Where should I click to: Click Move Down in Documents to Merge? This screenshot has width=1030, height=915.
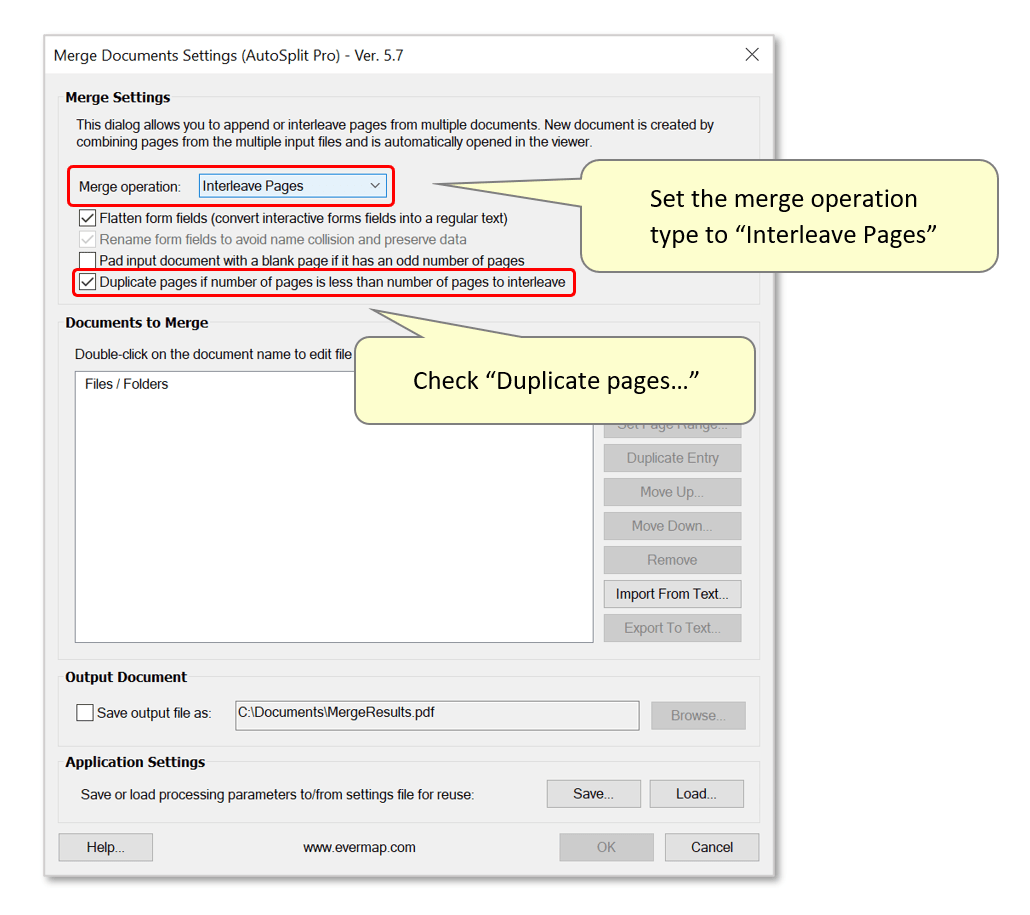[671, 525]
